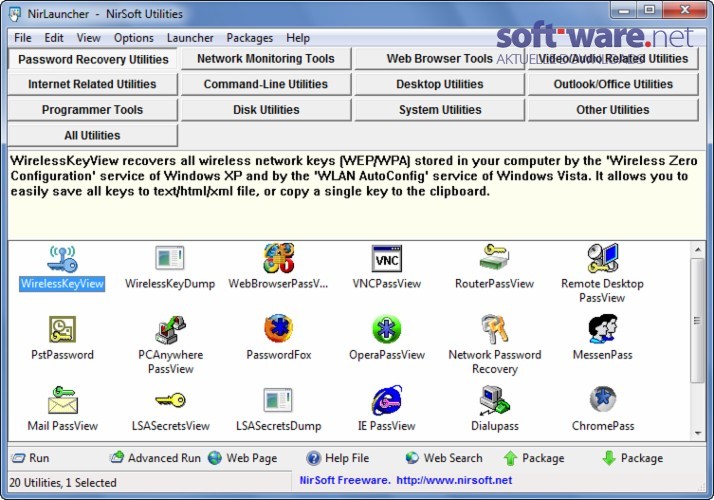Click Advanced Run in the toolbar
This screenshot has width=714, height=500.
coord(155,458)
